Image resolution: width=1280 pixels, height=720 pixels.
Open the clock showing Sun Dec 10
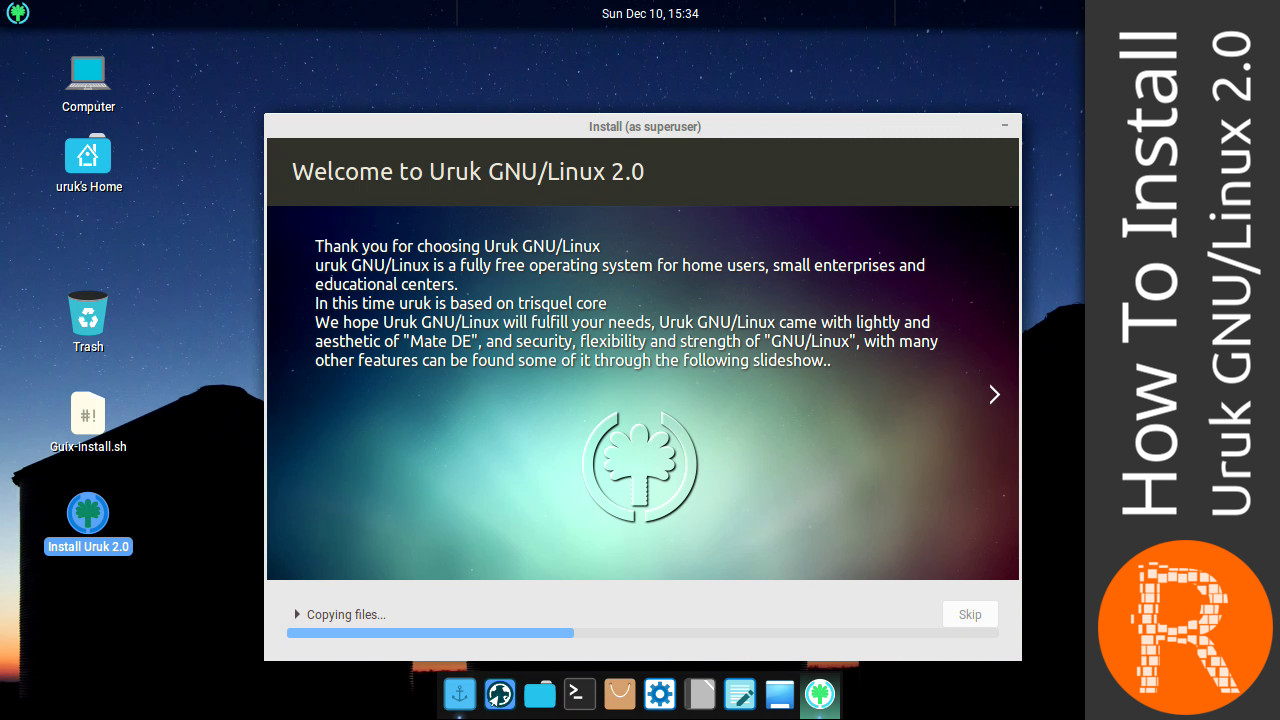(650, 13)
